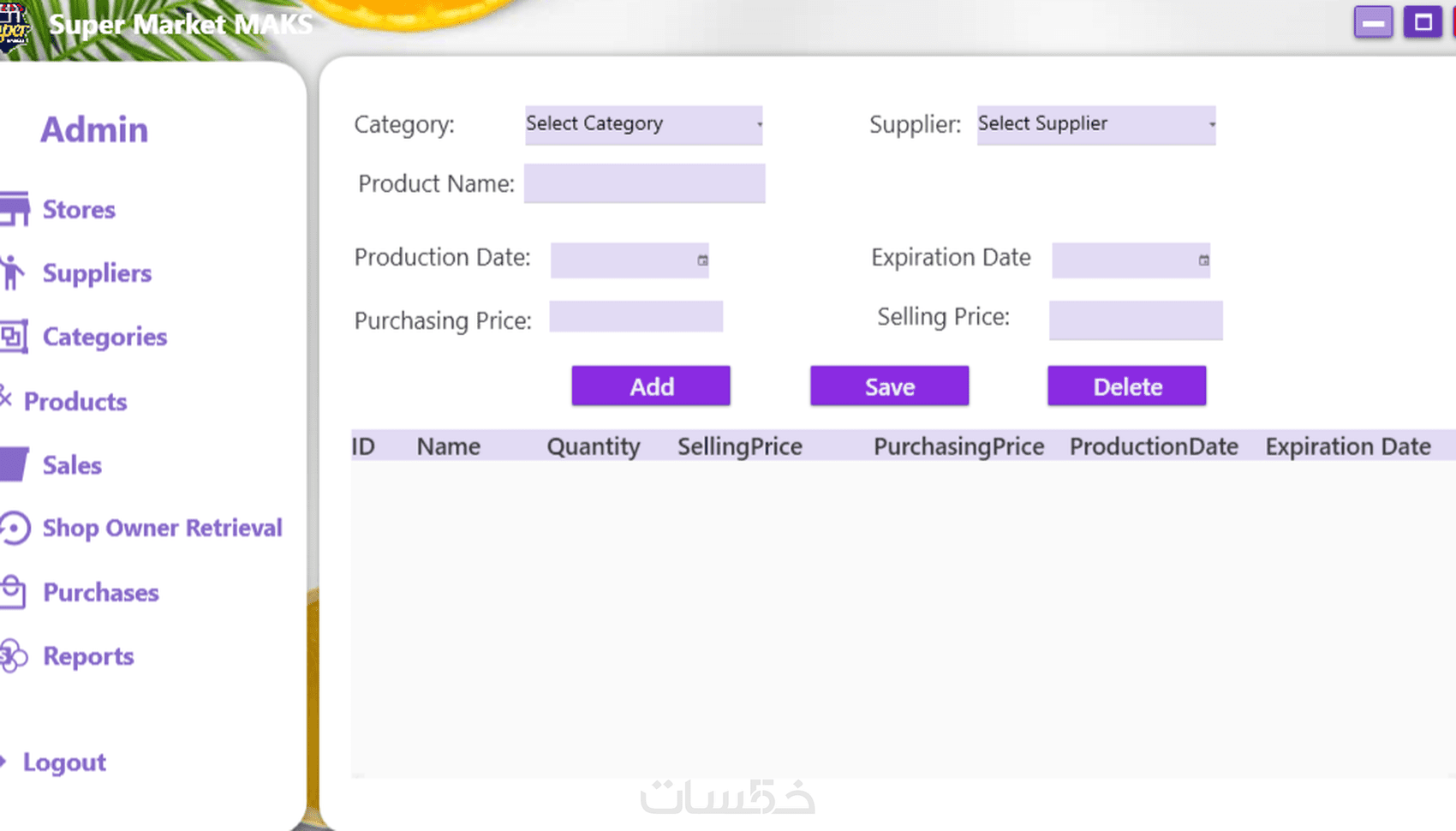The height and width of the screenshot is (831, 1456).
Task: Click the Shop Owner Retrieval icon
Action: (x=15, y=528)
